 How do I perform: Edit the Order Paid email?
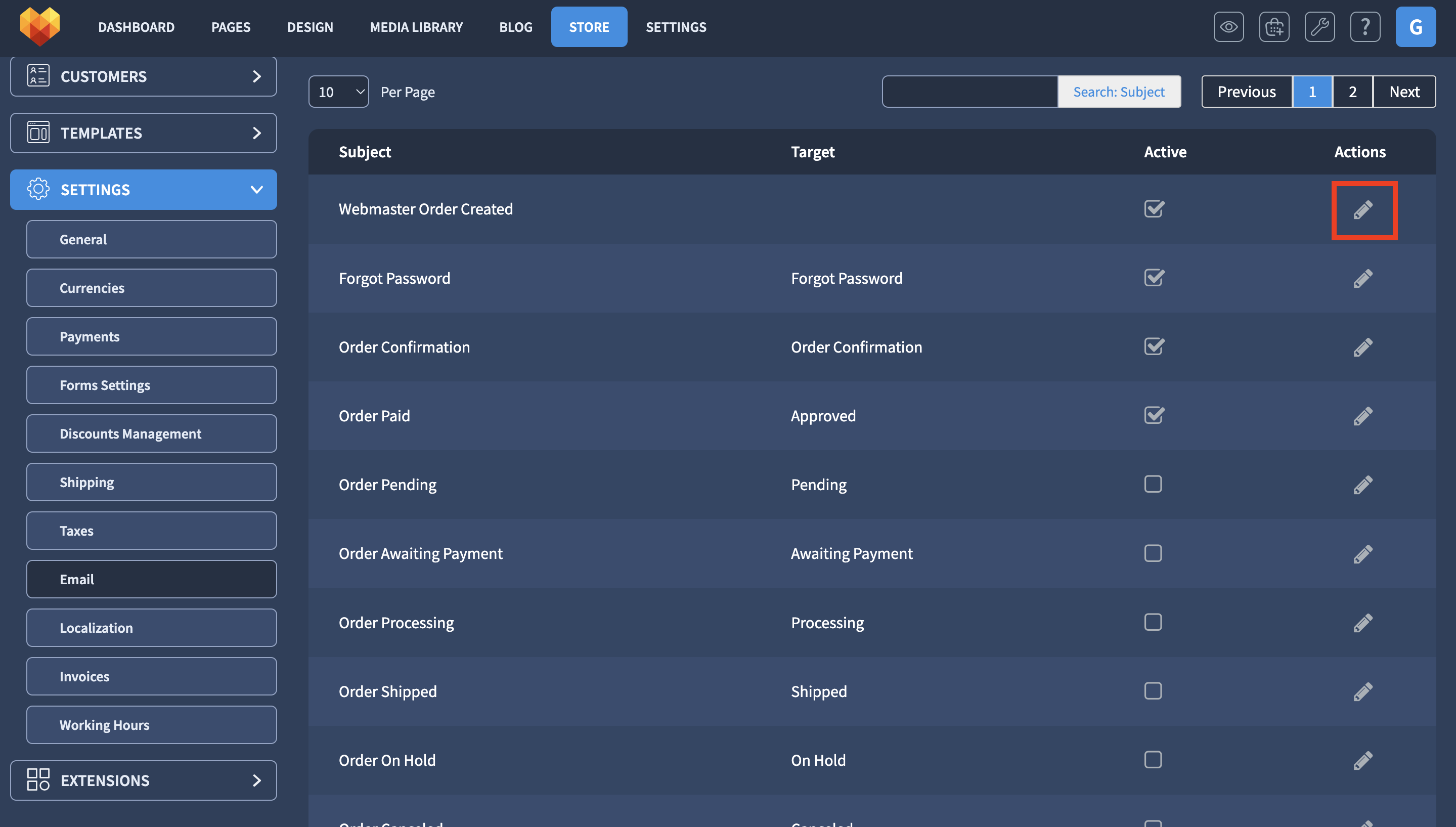pyautogui.click(x=1363, y=416)
